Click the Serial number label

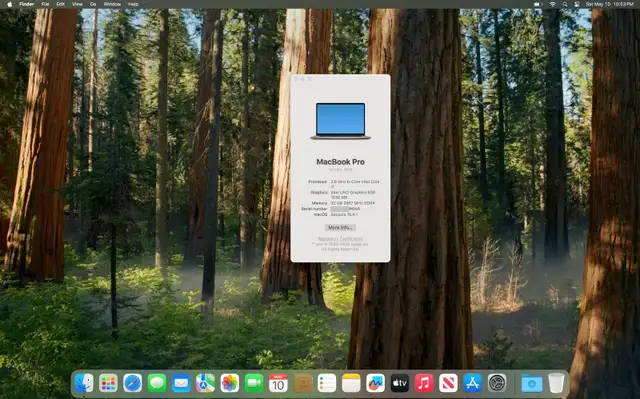314,208
